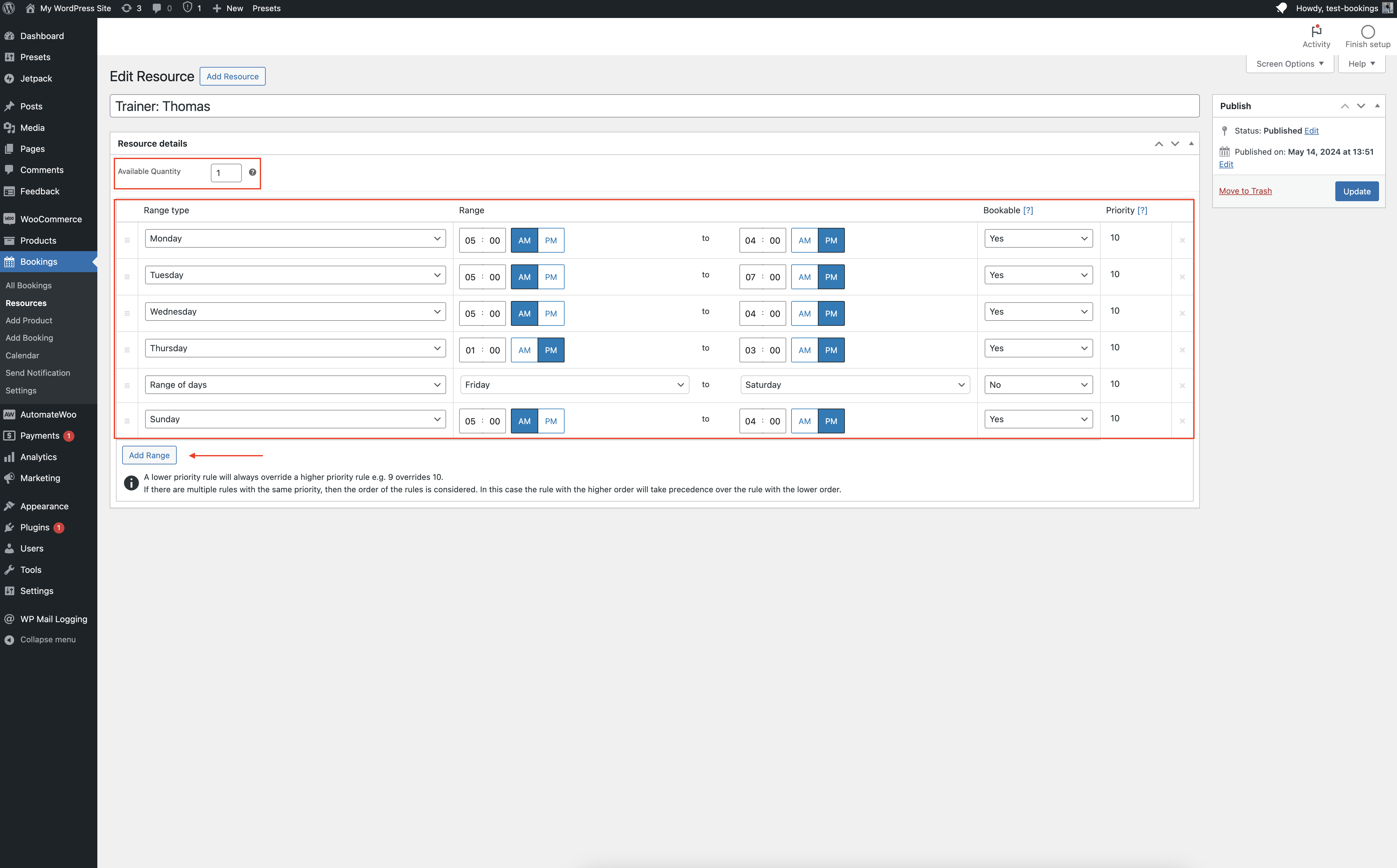Click the Available Quantity help icon
The width and height of the screenshot is (1397, 868).
pyautogui.click(x=253, y=172)
